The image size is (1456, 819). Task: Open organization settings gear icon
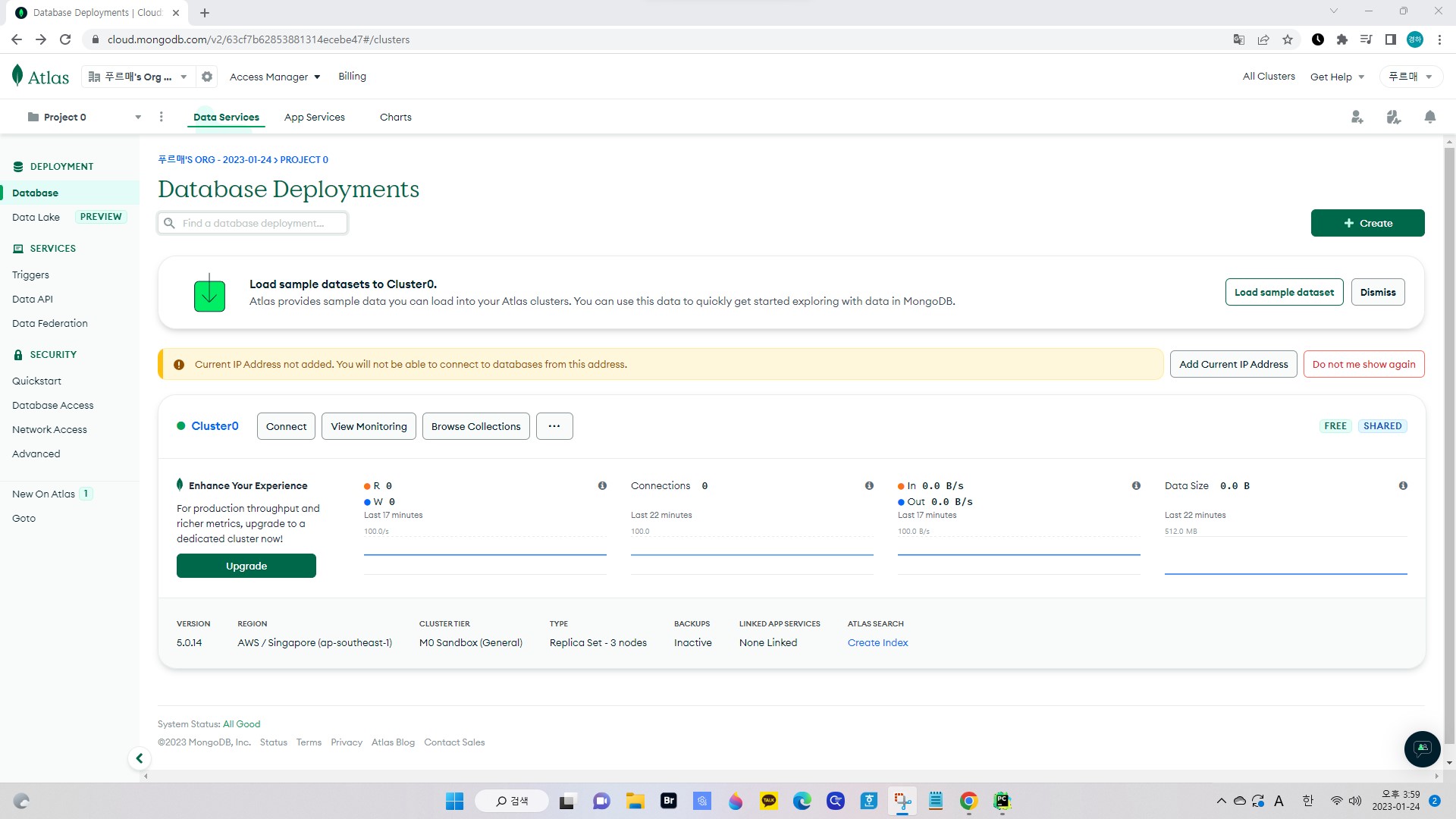[x=207, y=77]
